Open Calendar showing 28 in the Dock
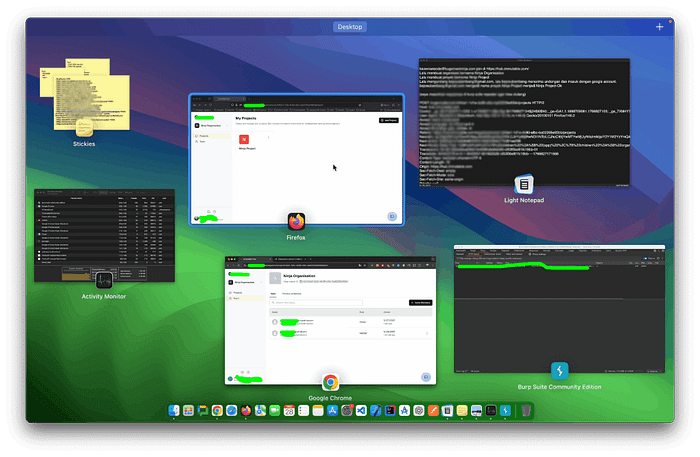The height and width of the screenshot is (457, 700). click(x=289, y=411)
